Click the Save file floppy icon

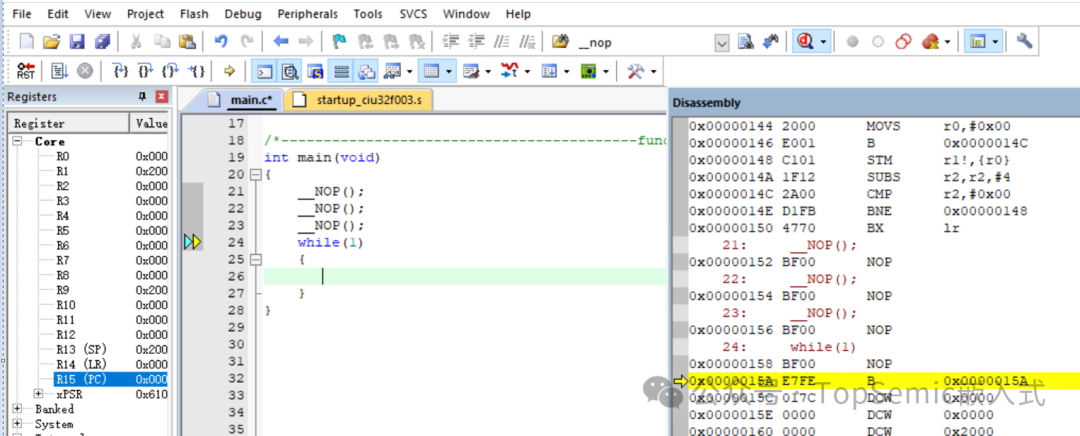pyautogui.click(x=78, y=42)
